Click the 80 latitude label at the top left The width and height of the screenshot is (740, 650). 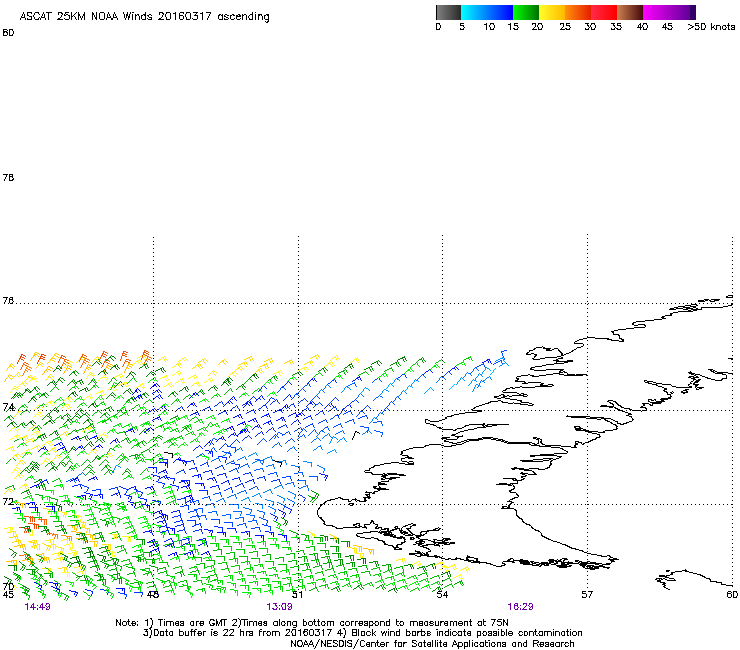click(8, 33)
